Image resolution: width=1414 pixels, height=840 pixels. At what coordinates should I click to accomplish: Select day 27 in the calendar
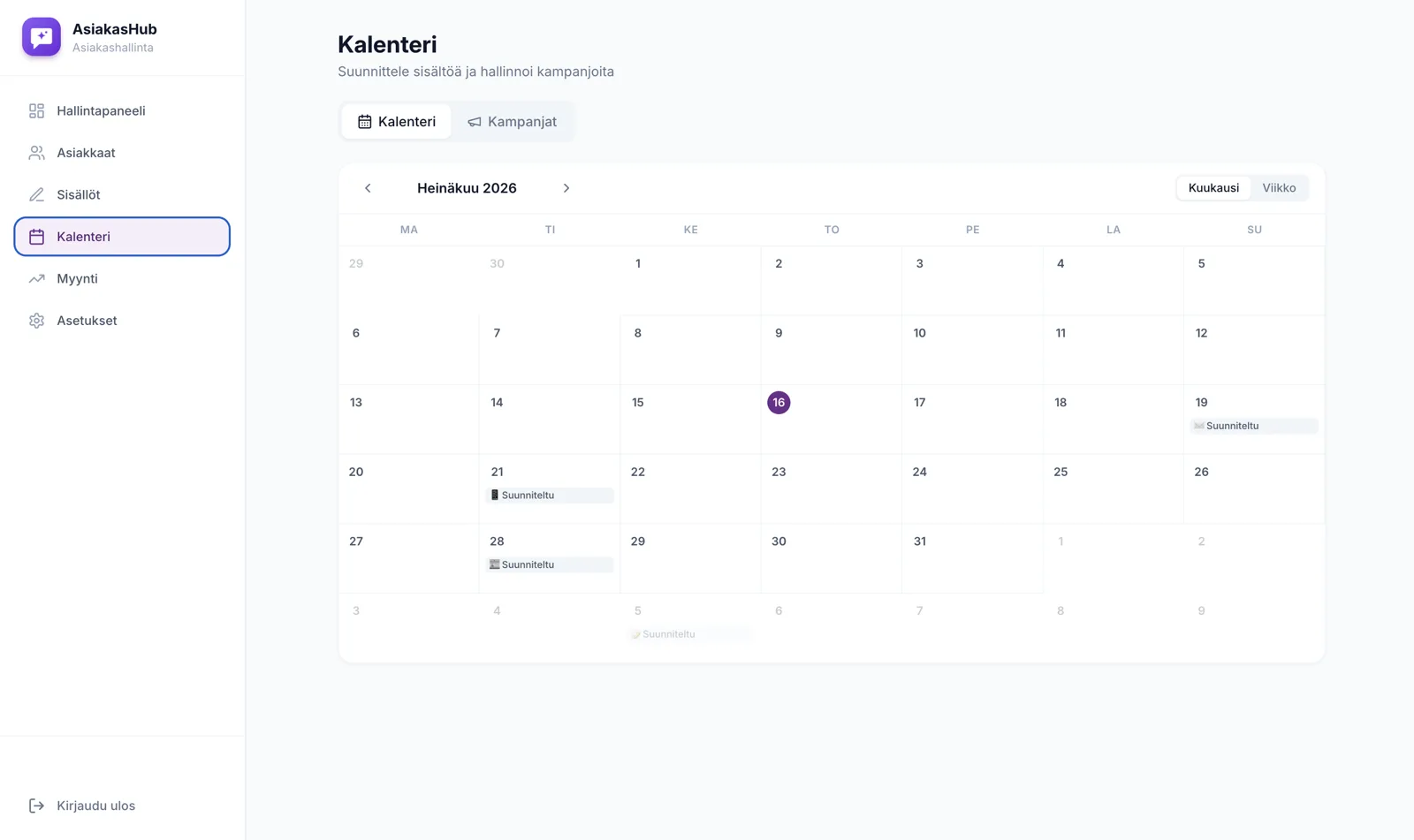pyautogui.click(x=356, y=541)
